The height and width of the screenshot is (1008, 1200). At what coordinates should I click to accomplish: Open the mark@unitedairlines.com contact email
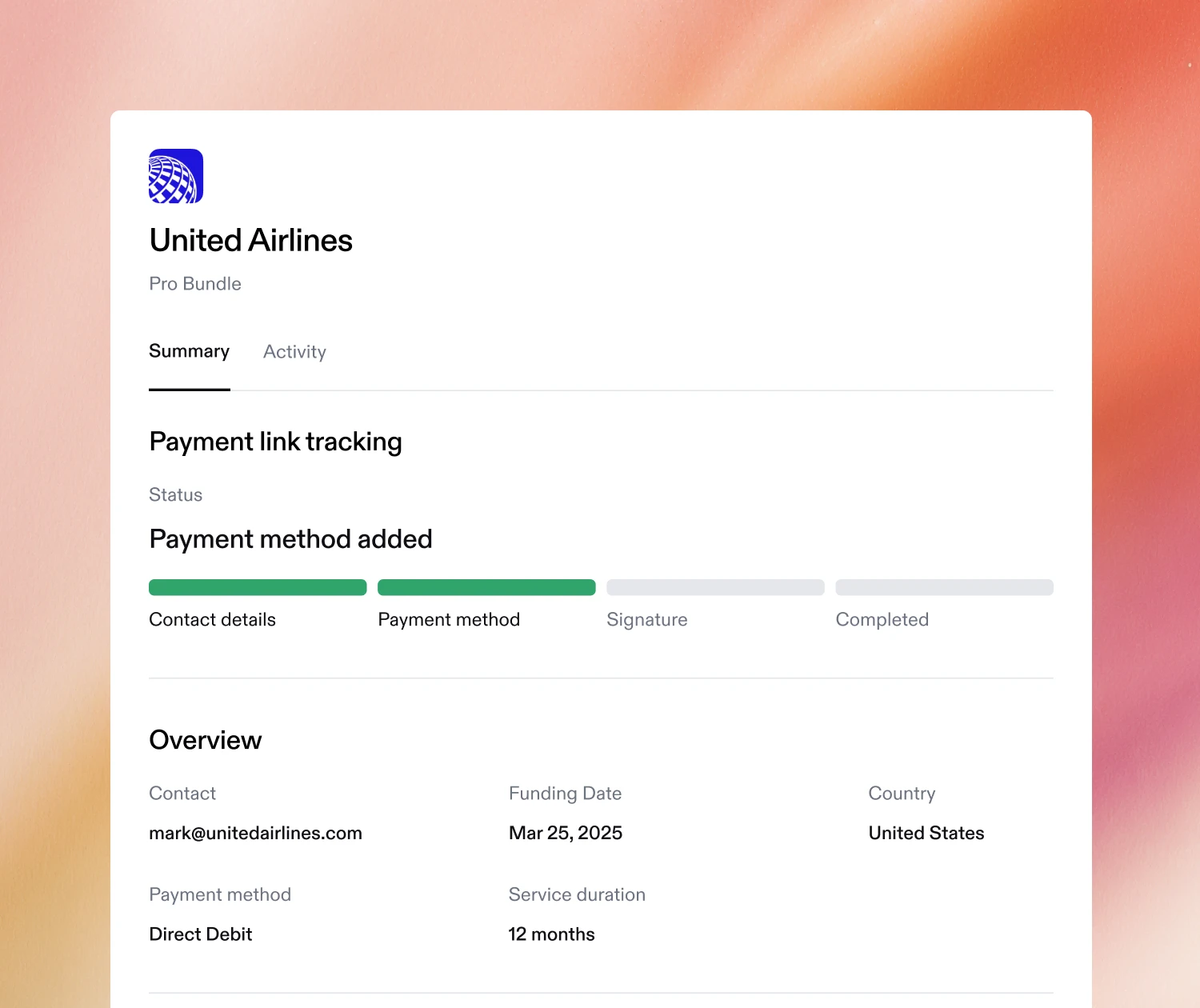(255, 833)
